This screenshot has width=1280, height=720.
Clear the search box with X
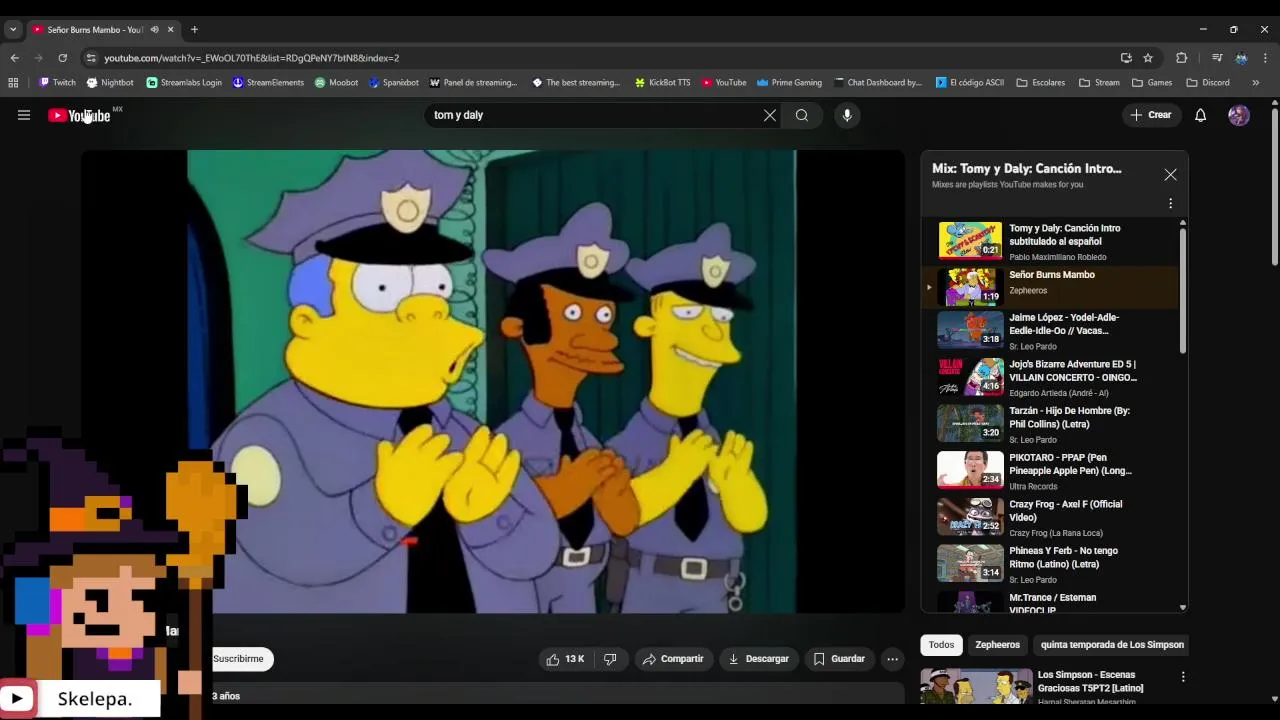click(770, 115)
